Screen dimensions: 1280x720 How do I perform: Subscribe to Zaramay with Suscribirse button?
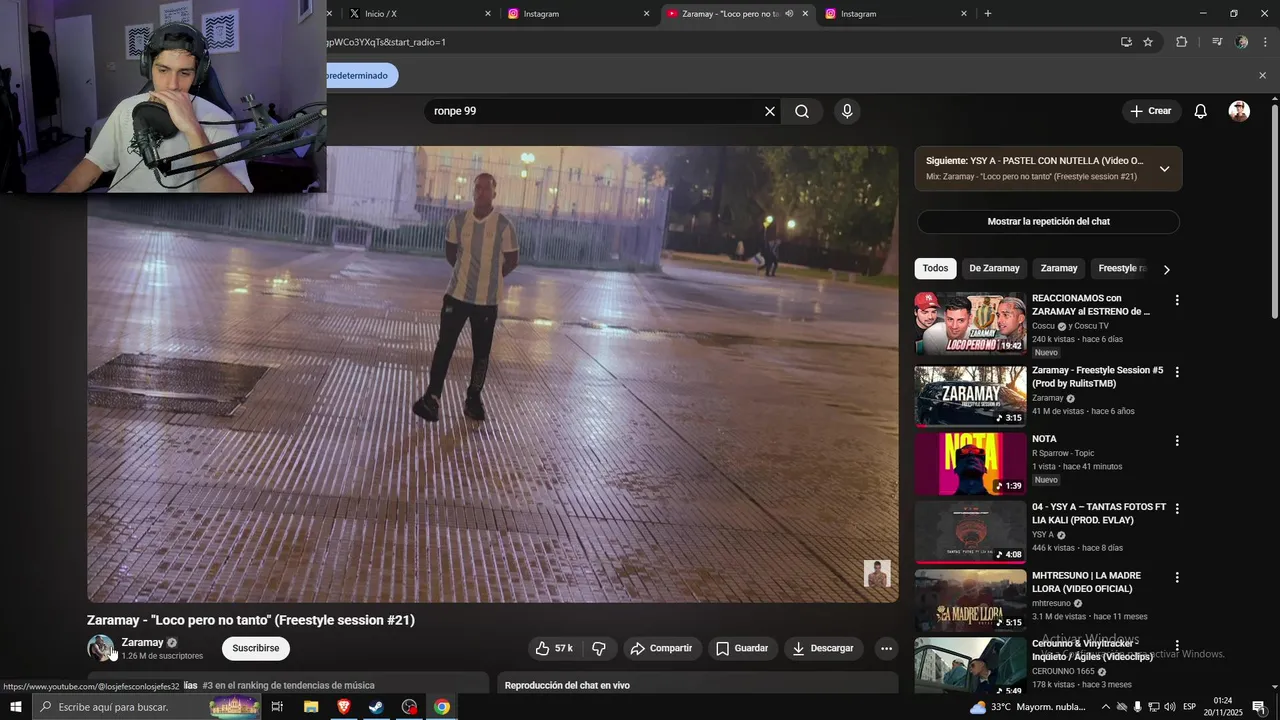(x=256, y=648)
